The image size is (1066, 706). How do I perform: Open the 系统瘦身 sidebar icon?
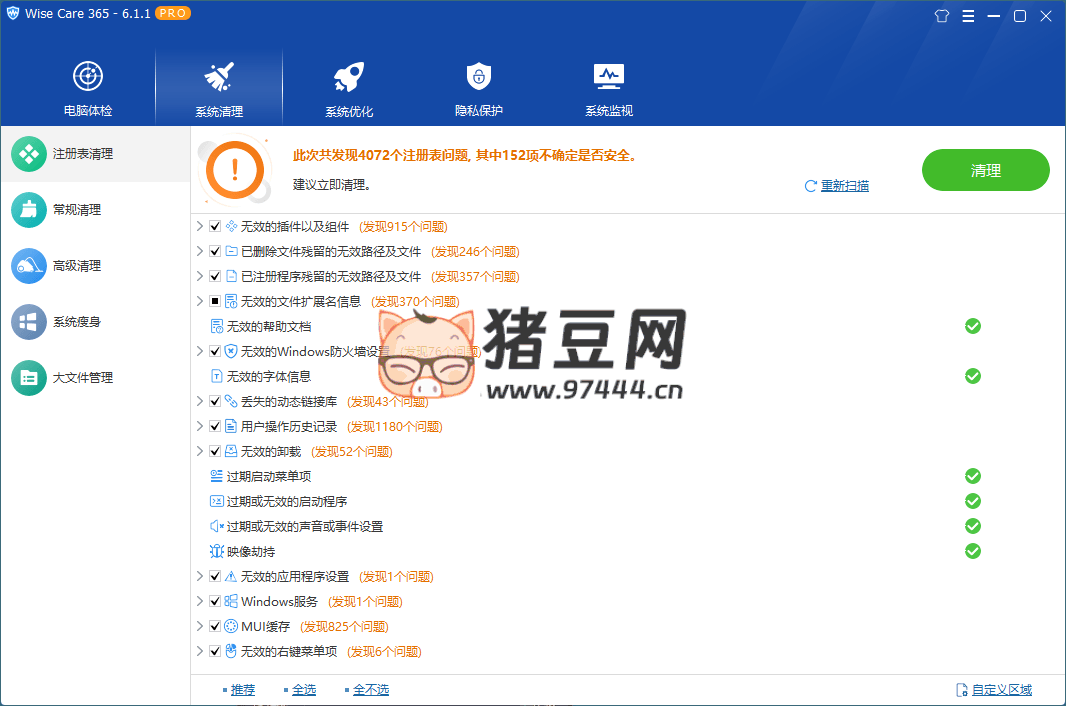29,322
